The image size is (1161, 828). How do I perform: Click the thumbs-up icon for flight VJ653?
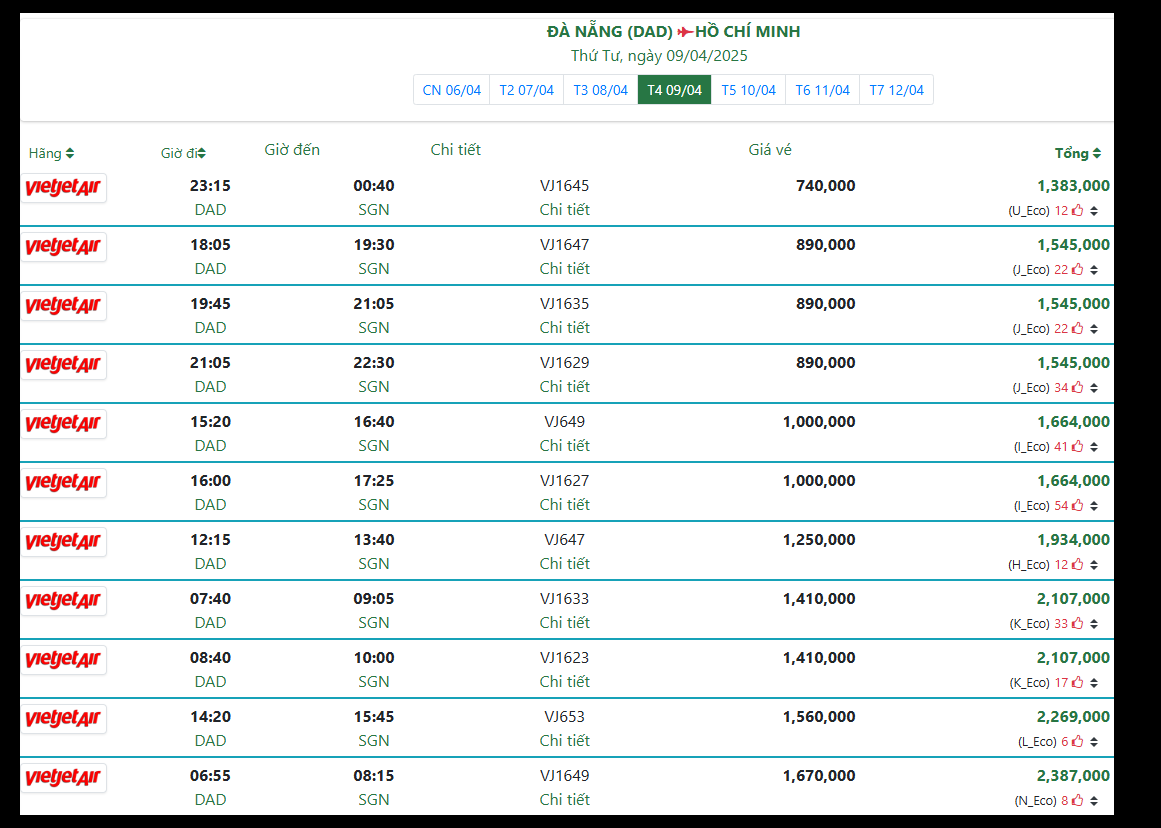[1077, 742]
